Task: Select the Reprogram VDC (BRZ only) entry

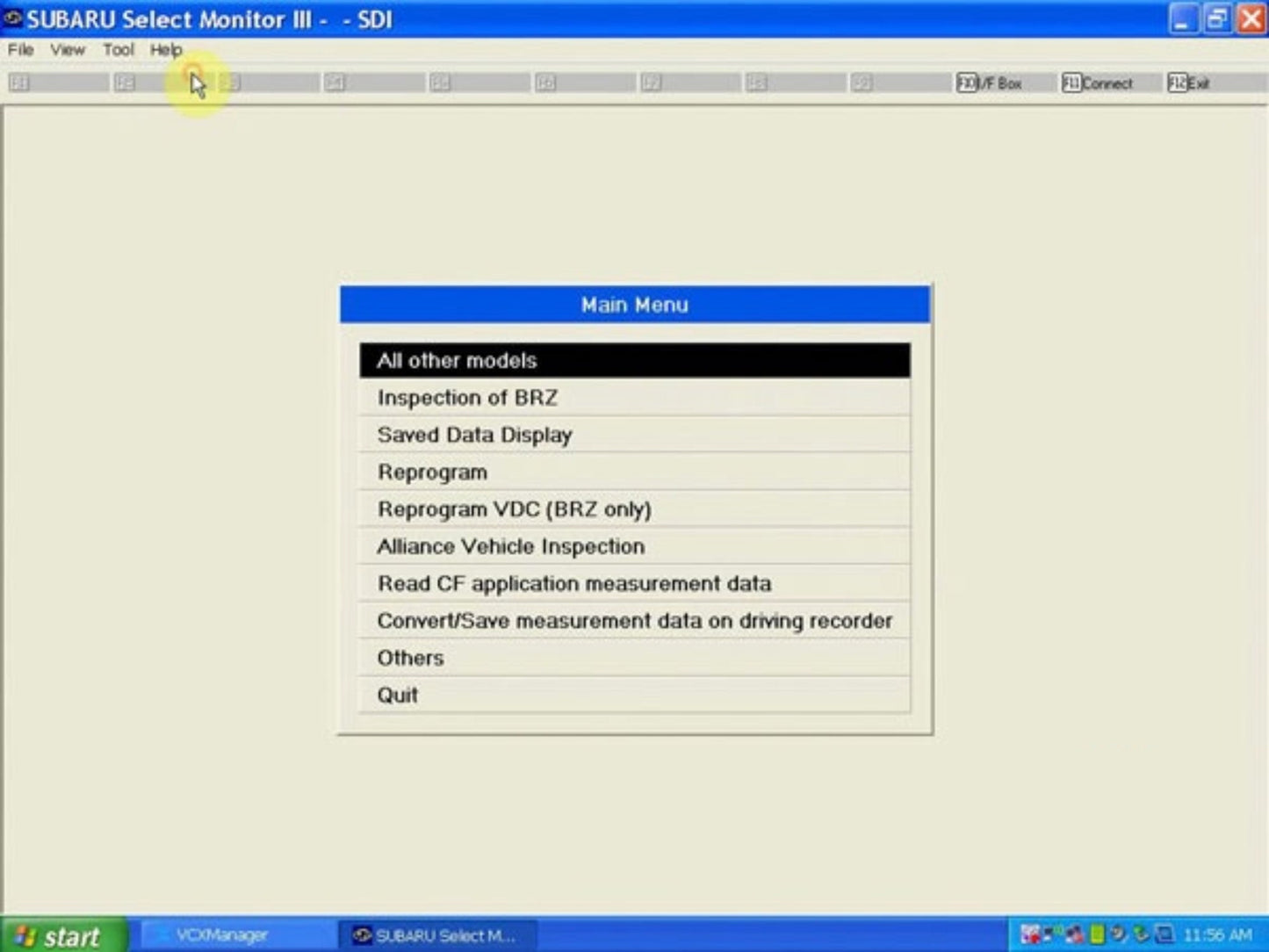Action: point(634,509)
